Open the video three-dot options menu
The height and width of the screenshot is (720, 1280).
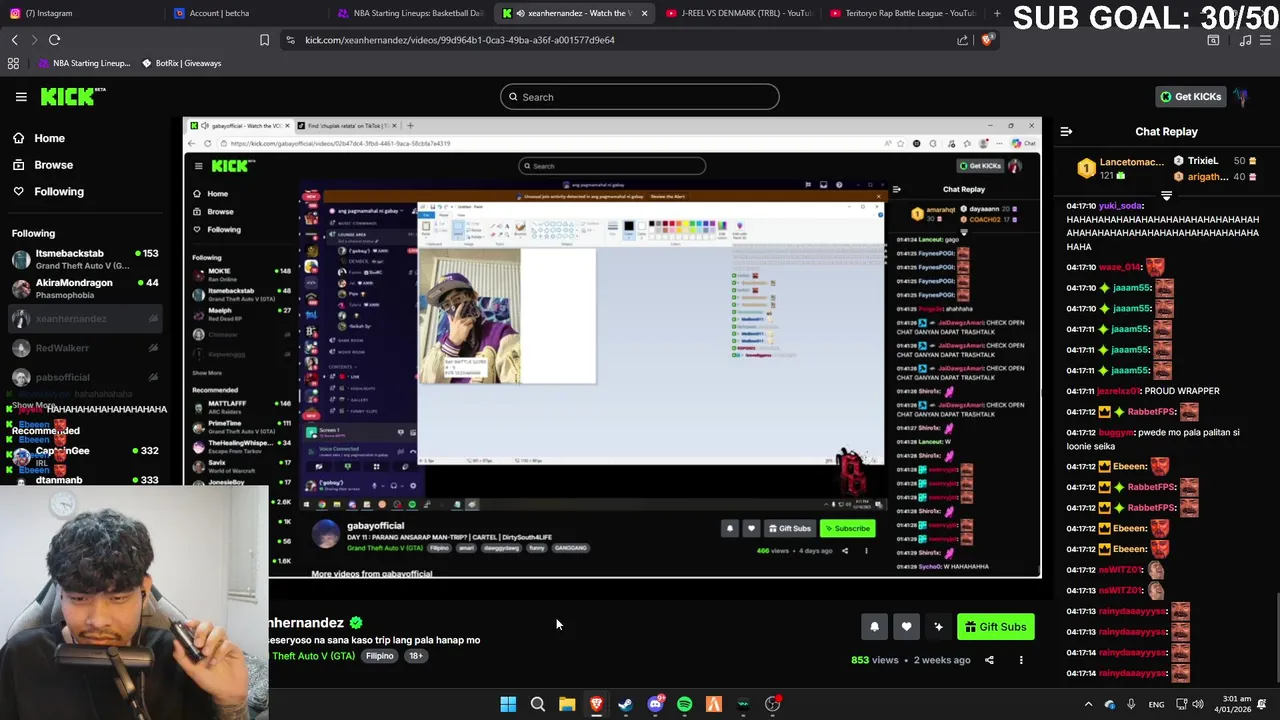click(1021, 660)
